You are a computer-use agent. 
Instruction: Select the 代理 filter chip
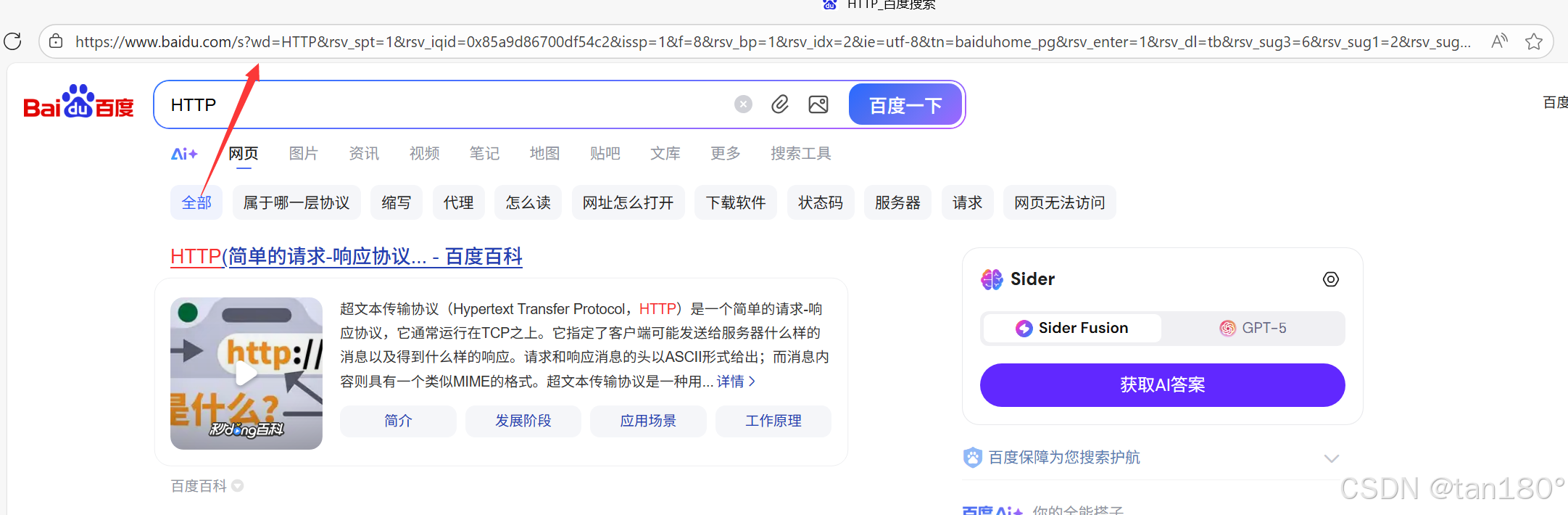(x=459, y=202)
